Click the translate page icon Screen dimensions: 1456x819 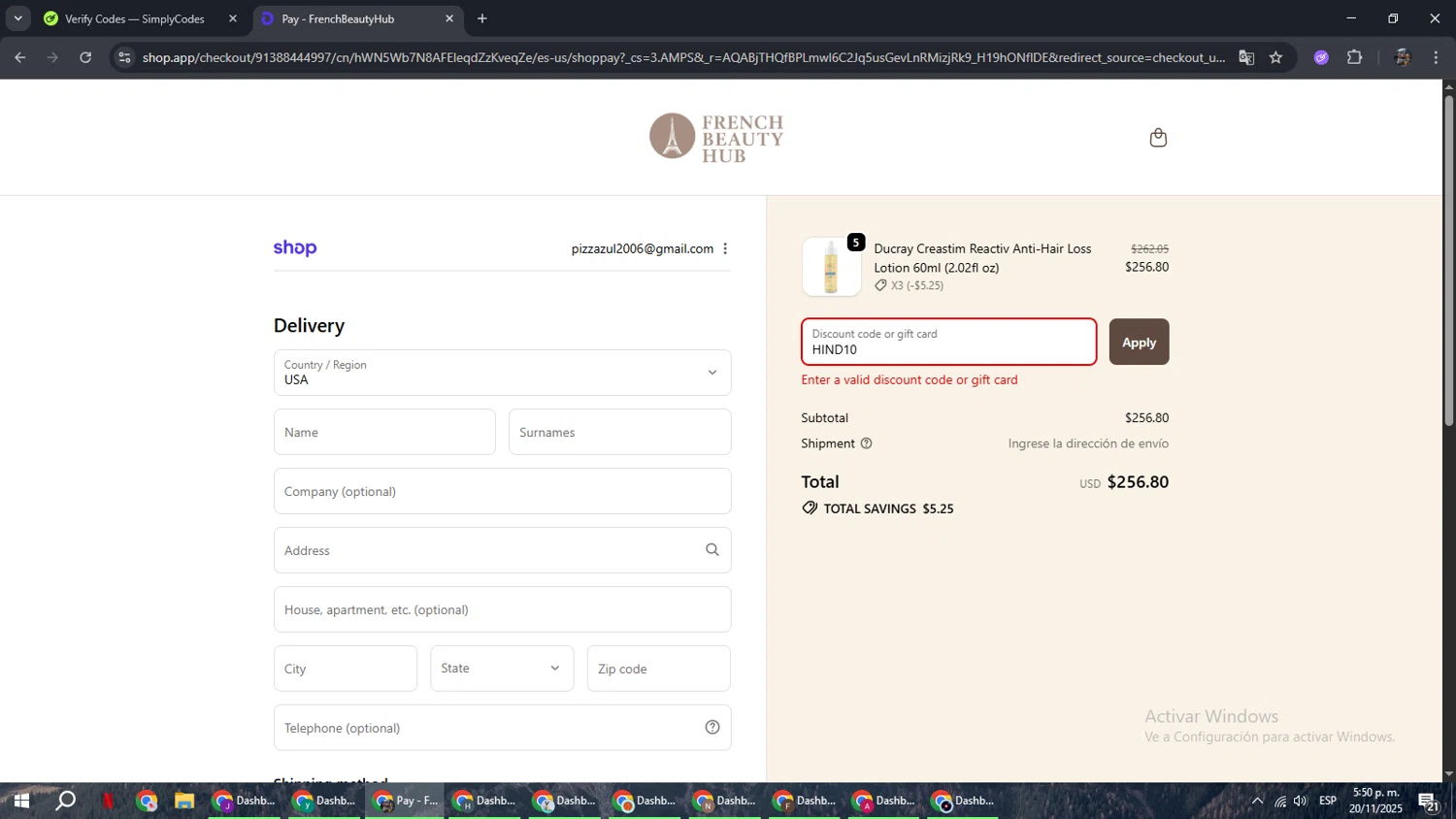pyautogui.click(x=1246, y=57)
